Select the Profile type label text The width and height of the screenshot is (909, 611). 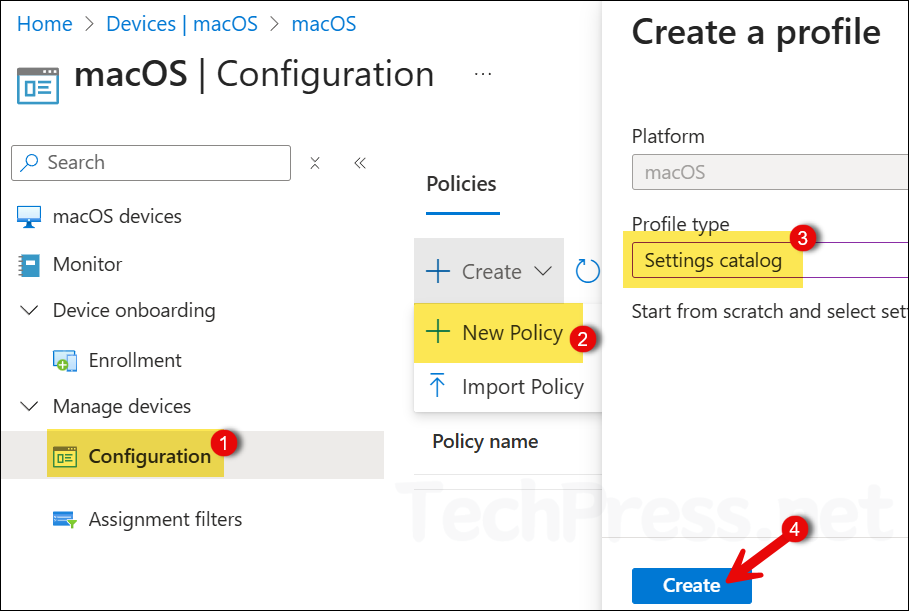point(681,224)
